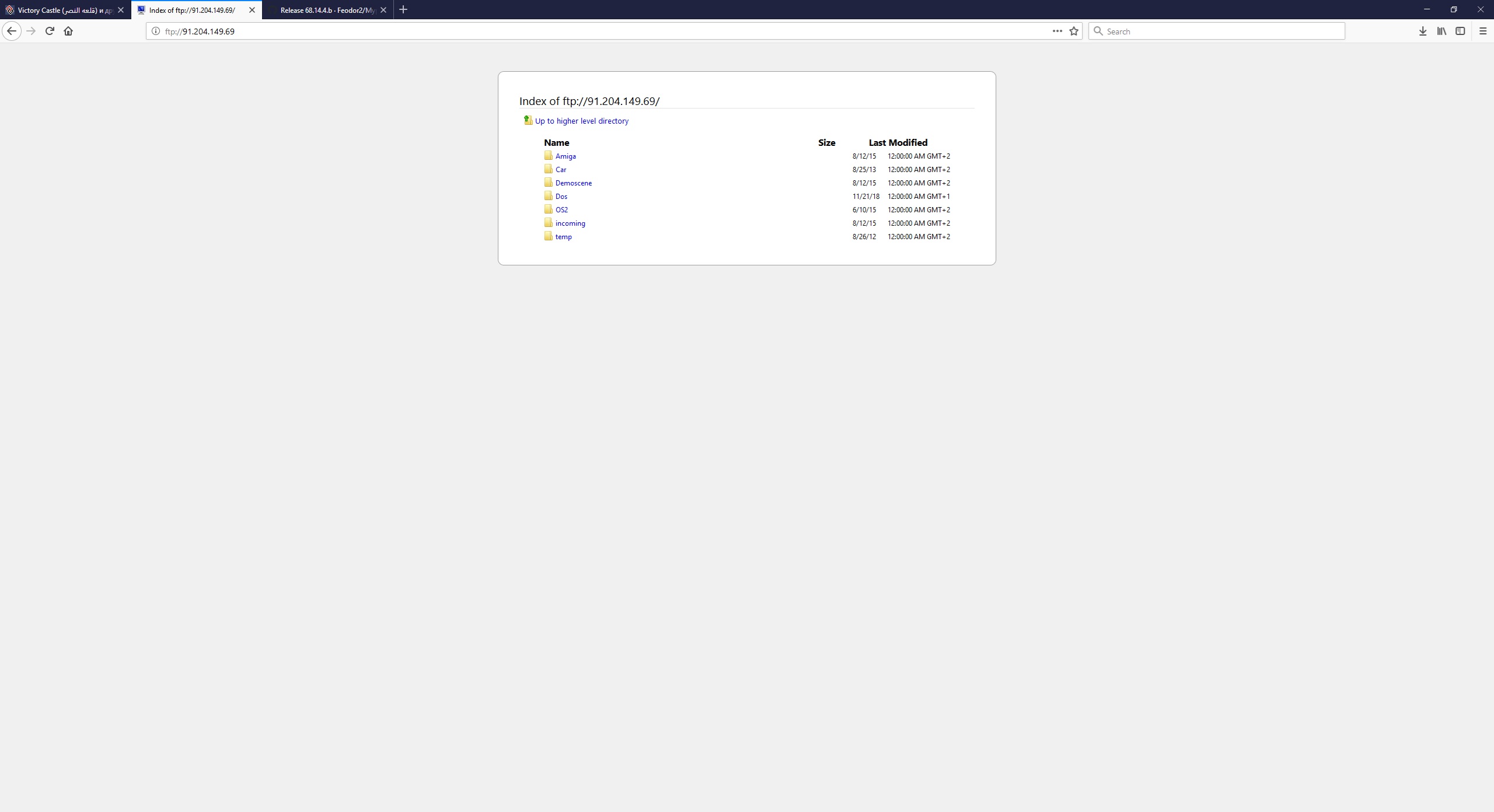
Task: Show downloads panel arrow icon
Action: [x=1423, y=31]
